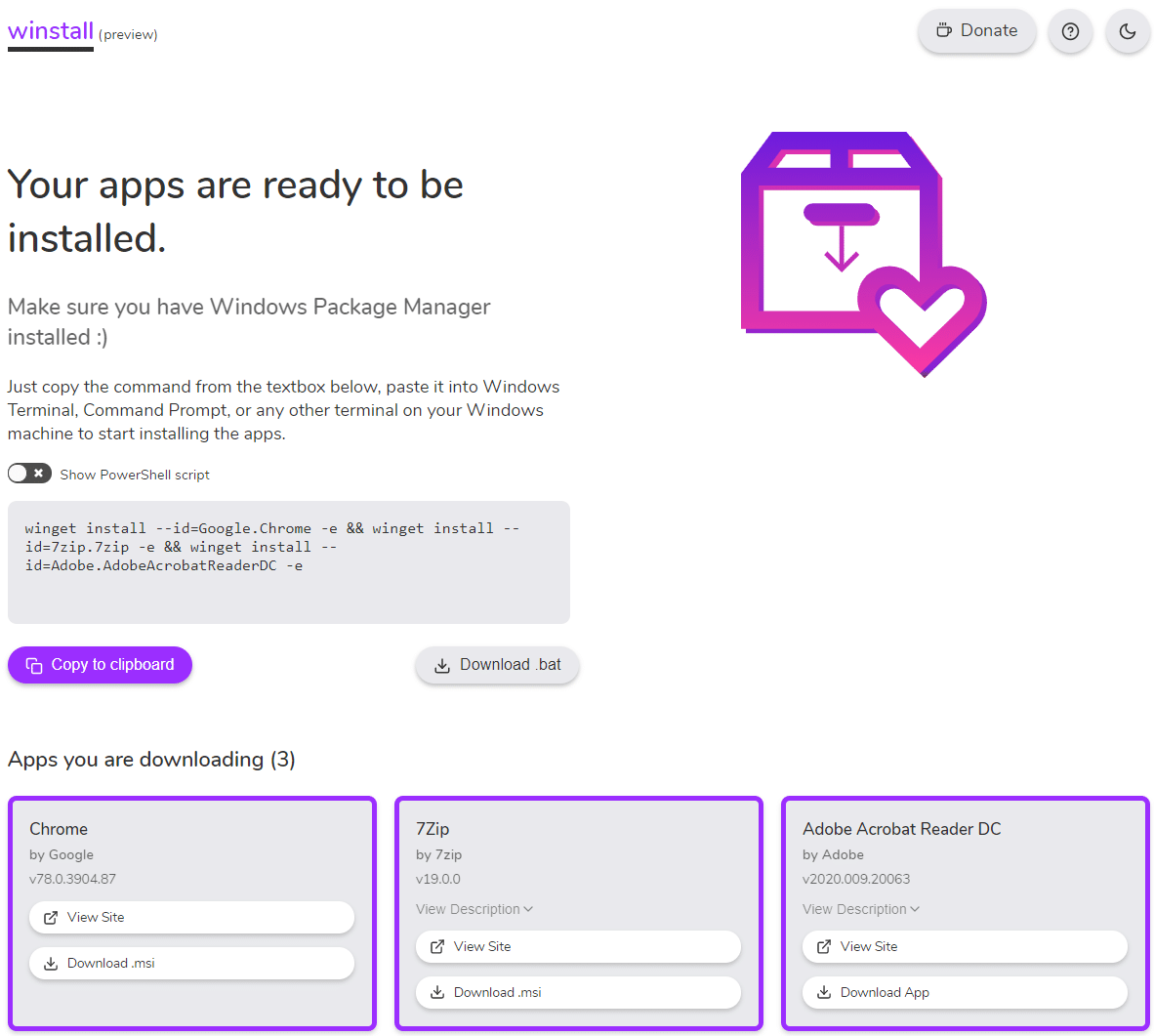Screen dimensions: 1154x1036
Task: Click Adobe version v2020.009.20063 text
Action: [856, 879]
